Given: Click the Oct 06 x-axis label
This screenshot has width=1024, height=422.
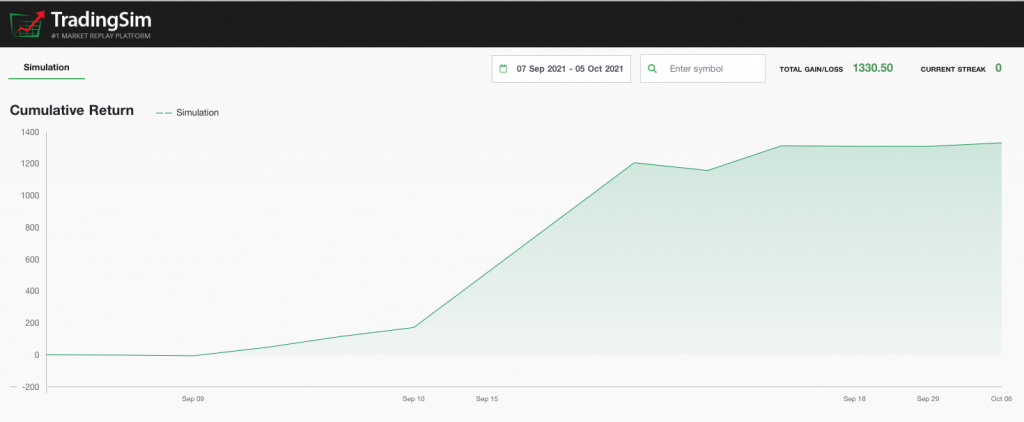Looking at the screenshot, I should coord(1001,398).
